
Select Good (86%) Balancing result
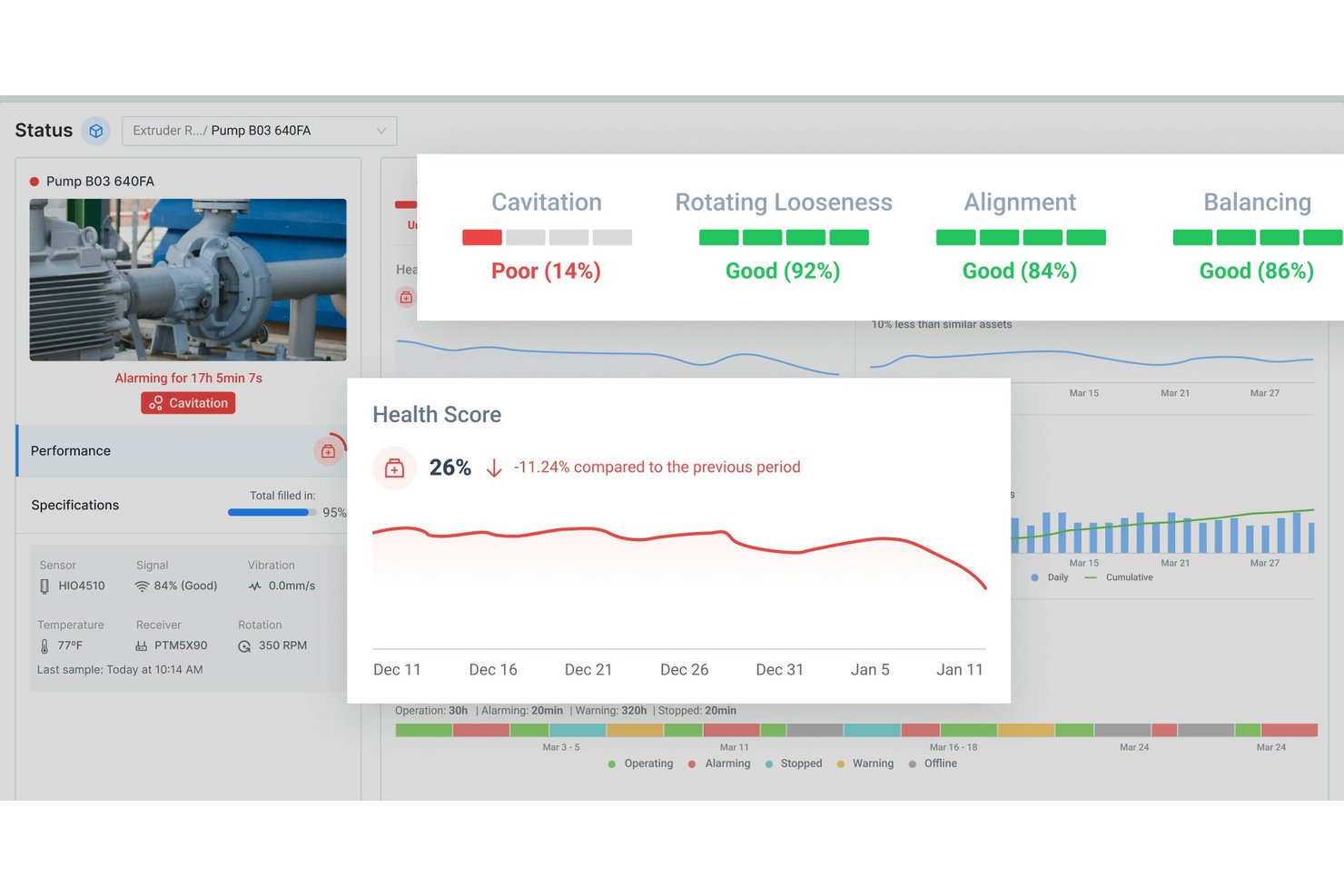tap(1257, 271)
